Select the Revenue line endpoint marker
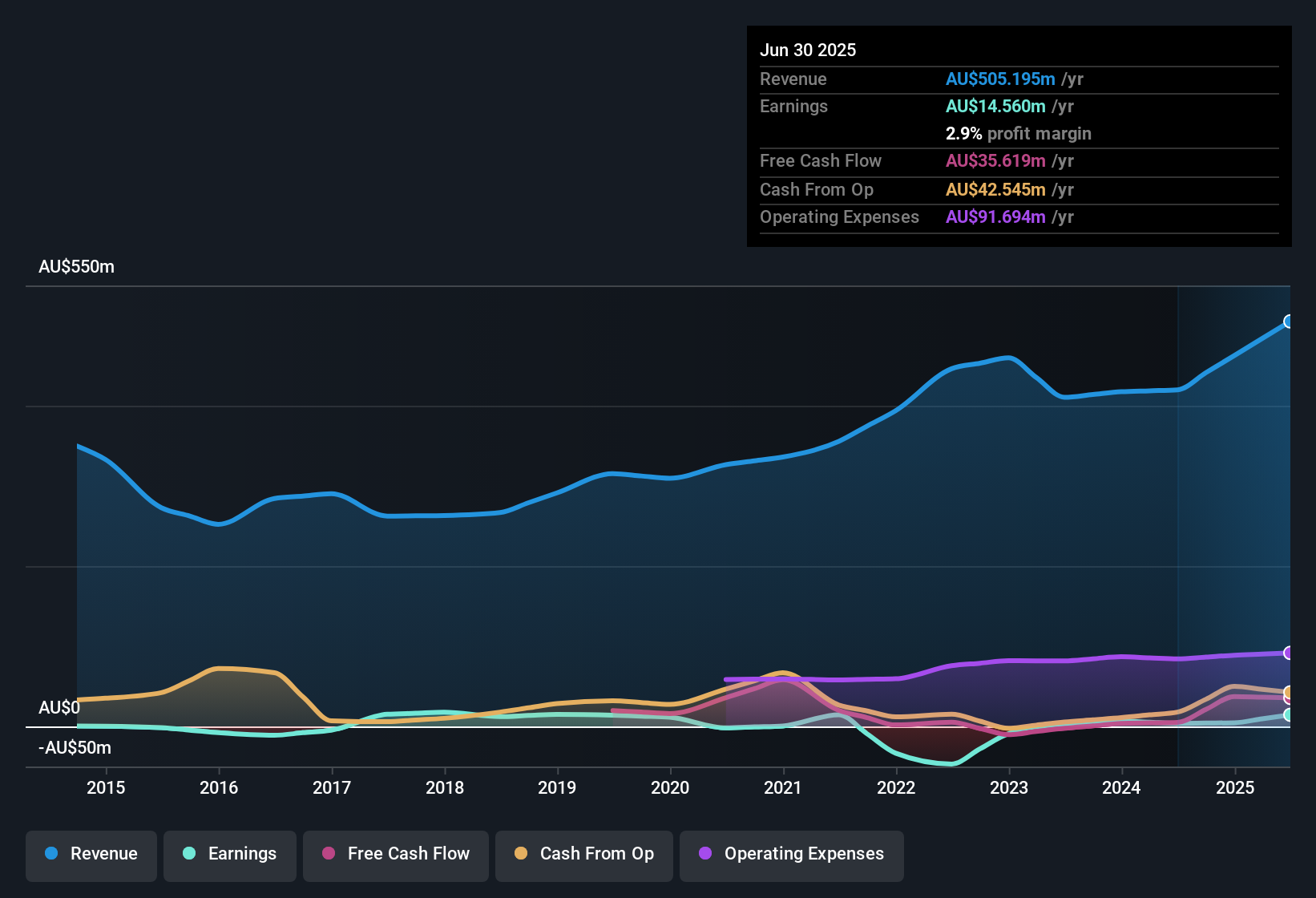 (x=1288, y=322)
